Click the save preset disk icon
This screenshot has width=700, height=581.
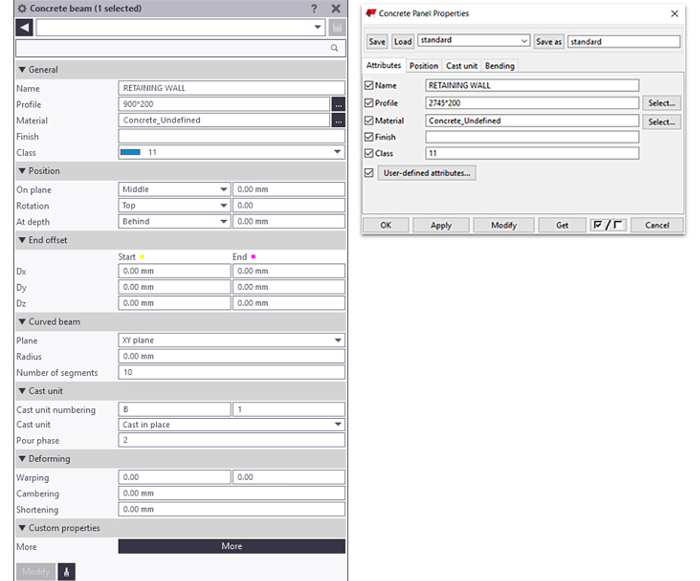tap(337, 28)
